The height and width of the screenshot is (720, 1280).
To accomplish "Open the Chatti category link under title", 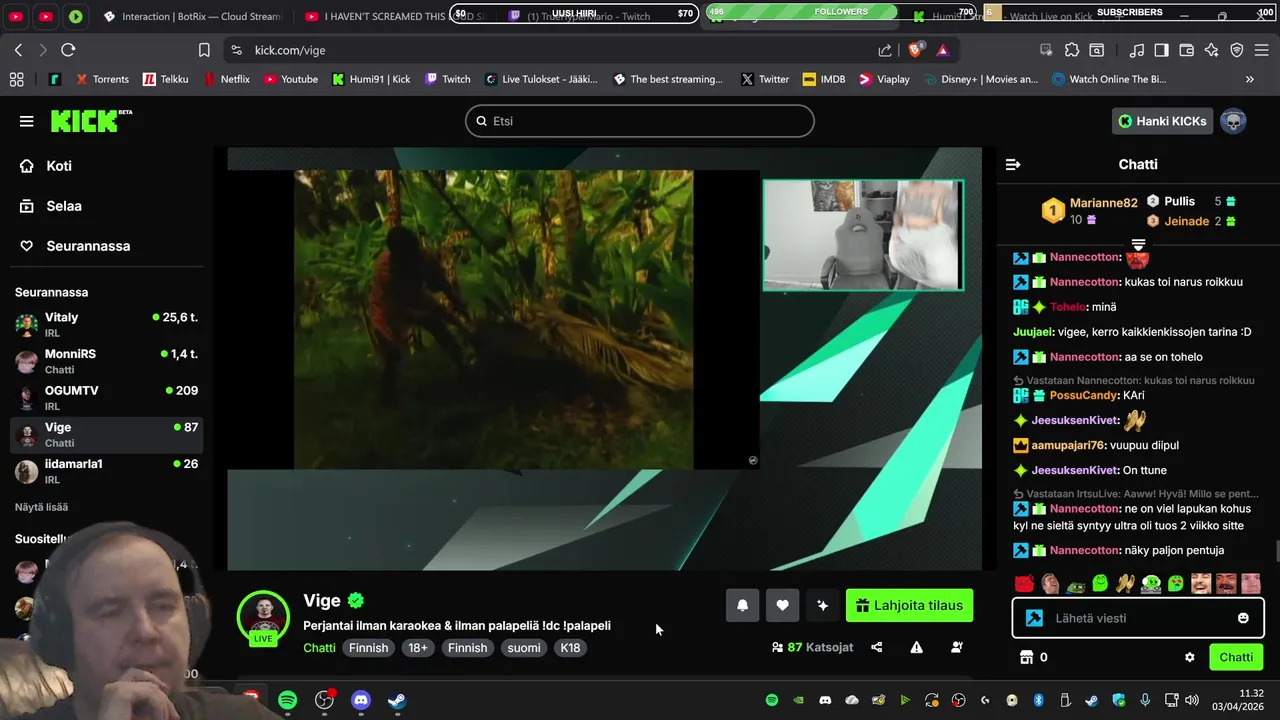I will 319,648.
